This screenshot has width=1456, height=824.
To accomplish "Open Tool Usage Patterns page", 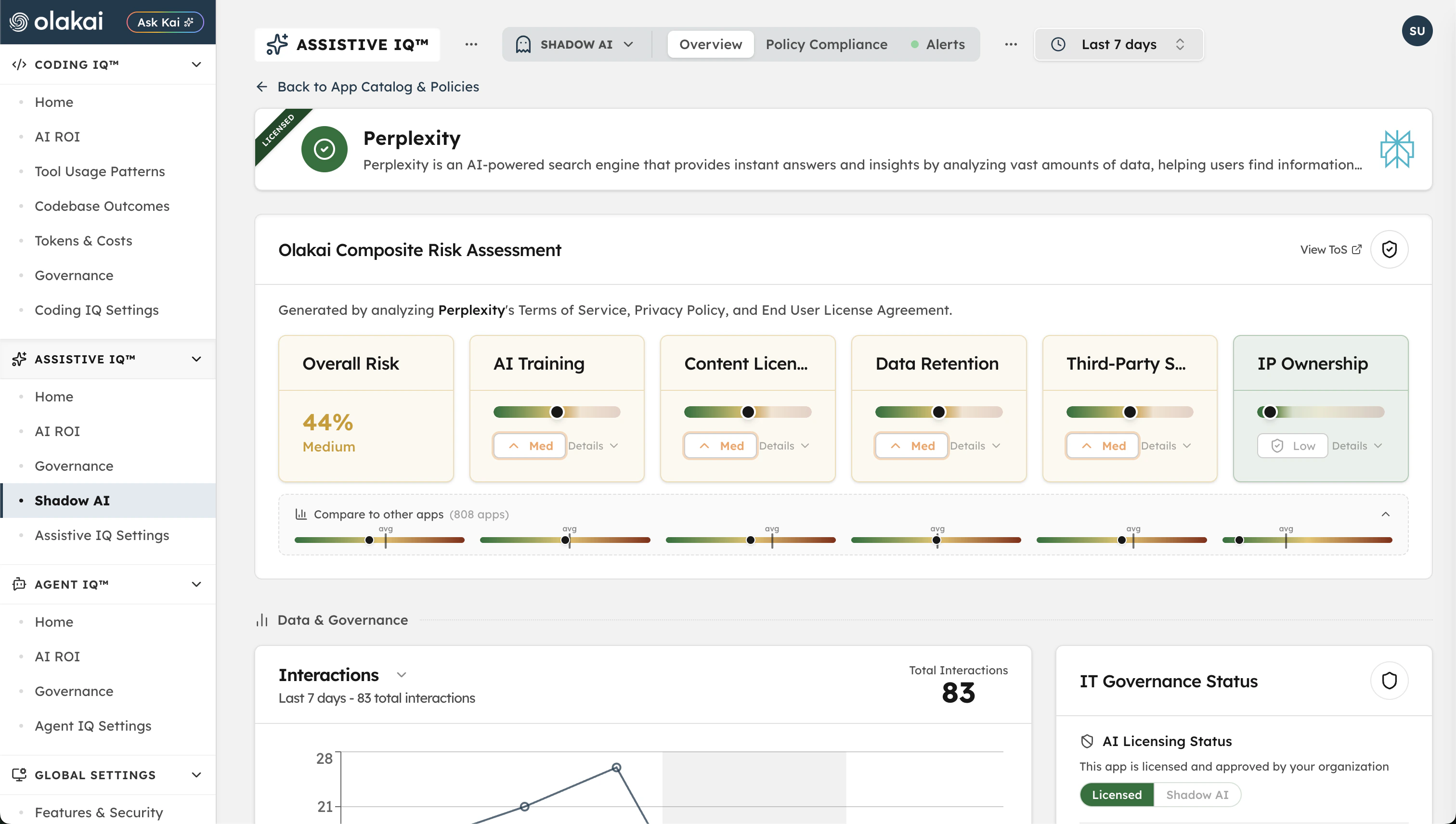I will click(x=100, y=171).
